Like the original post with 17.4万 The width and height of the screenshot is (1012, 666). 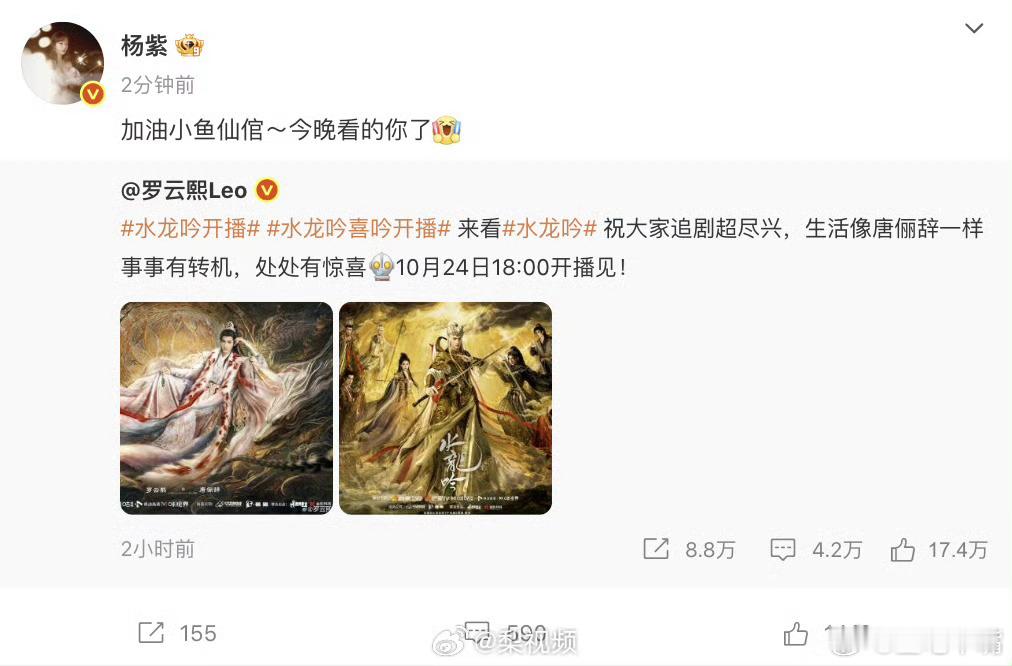(x=902, y=550)
